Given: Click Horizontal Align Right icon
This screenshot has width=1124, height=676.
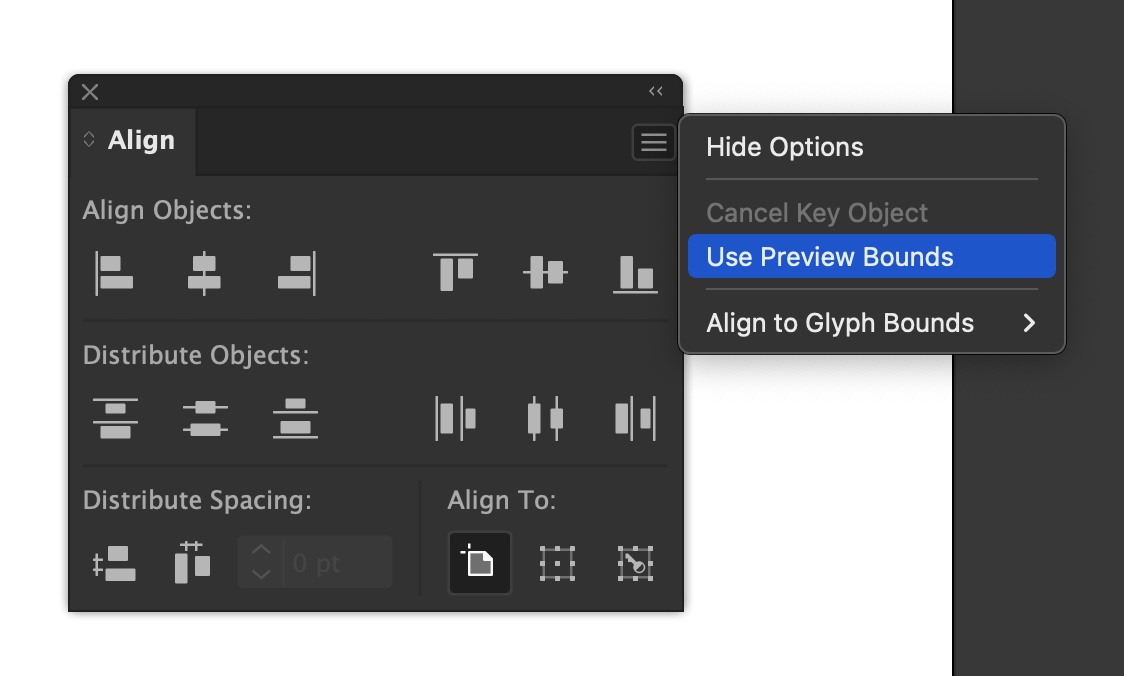Looking at the screenshot, I should pyautogui.click(x=297, y=273).
